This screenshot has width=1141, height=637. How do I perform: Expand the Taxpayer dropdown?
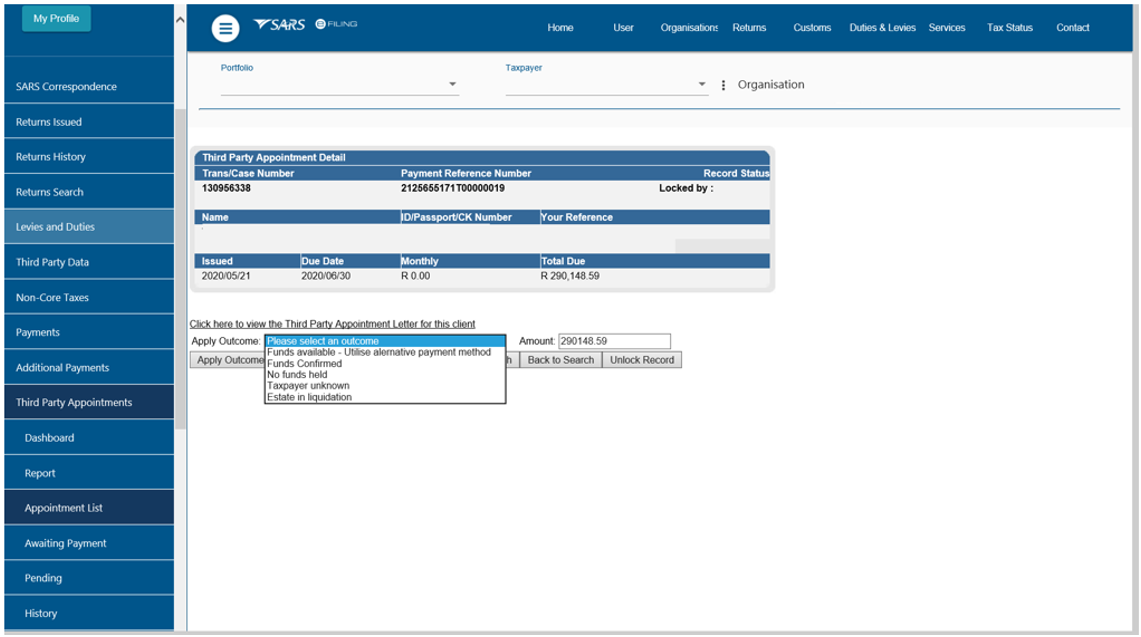702,85
